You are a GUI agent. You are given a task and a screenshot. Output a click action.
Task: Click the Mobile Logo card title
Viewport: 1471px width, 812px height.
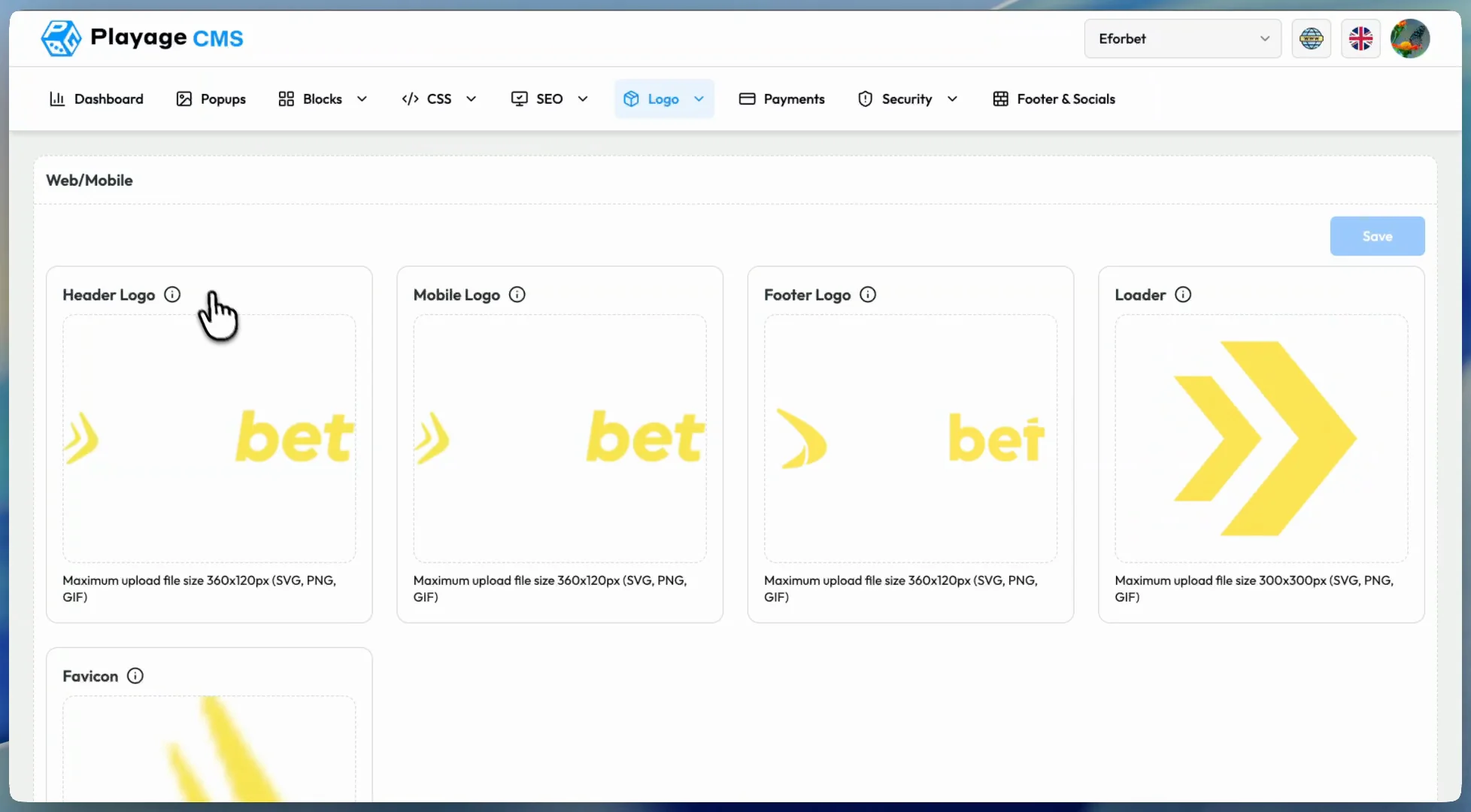(456, 295)
